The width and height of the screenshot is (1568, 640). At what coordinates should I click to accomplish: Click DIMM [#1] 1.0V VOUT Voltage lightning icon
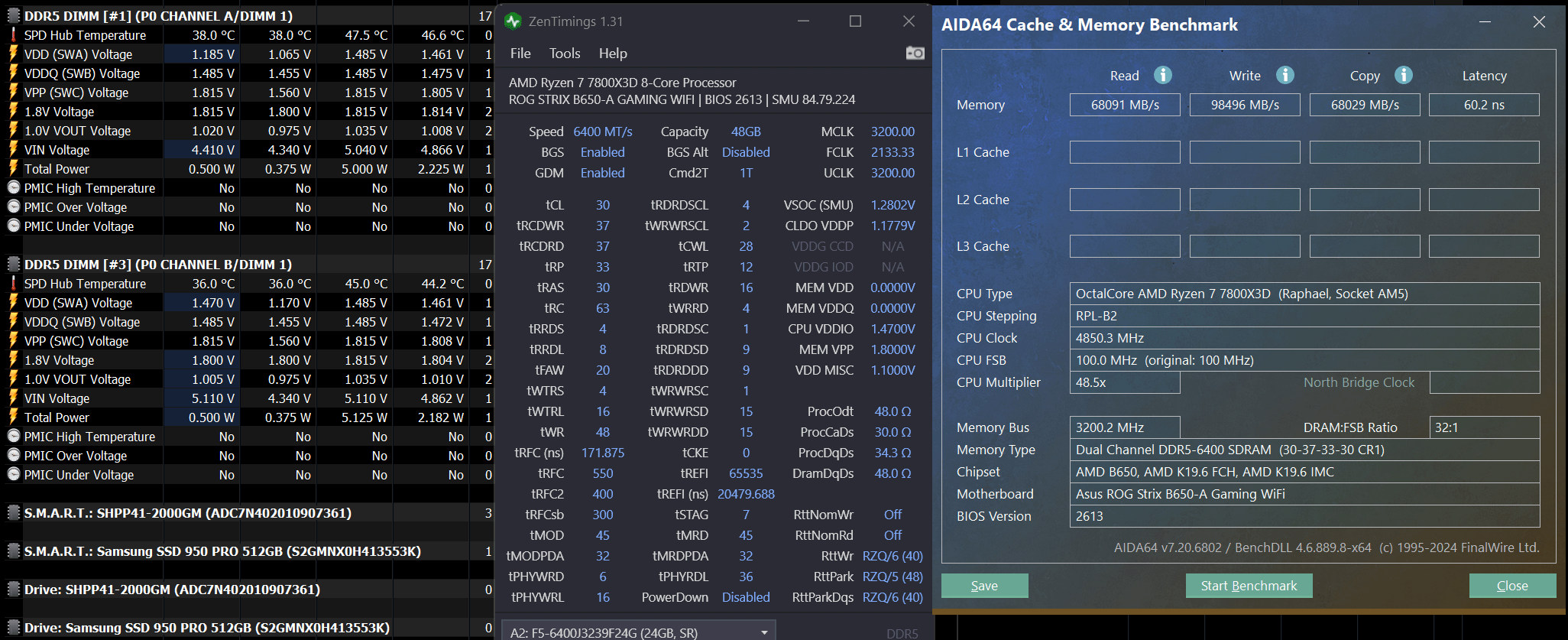pyautogui.click(x=13, y=131)
